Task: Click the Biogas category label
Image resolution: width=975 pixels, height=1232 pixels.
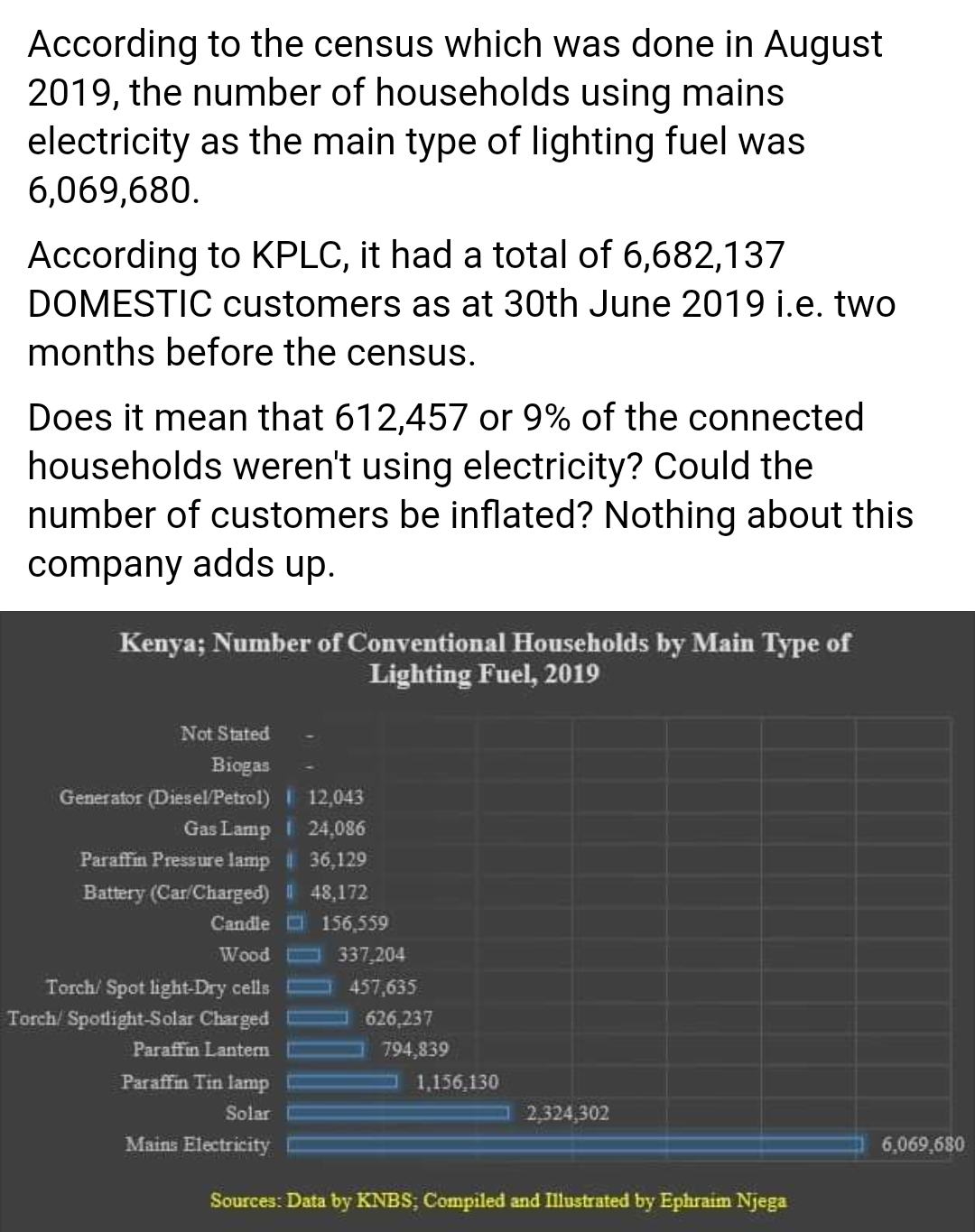Action: coord(240,764)
